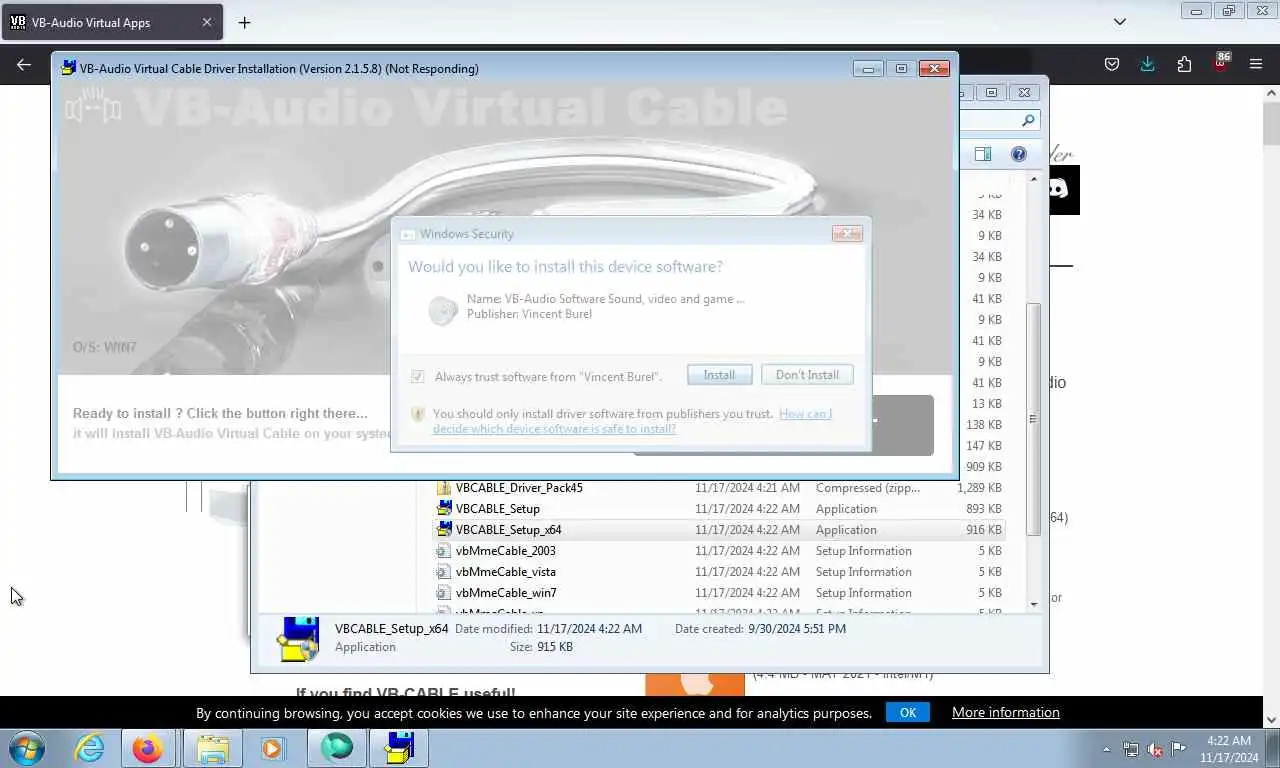Click the Pocket save icon in Firefox
The image size is (1280, 768).
(1112, 64)
